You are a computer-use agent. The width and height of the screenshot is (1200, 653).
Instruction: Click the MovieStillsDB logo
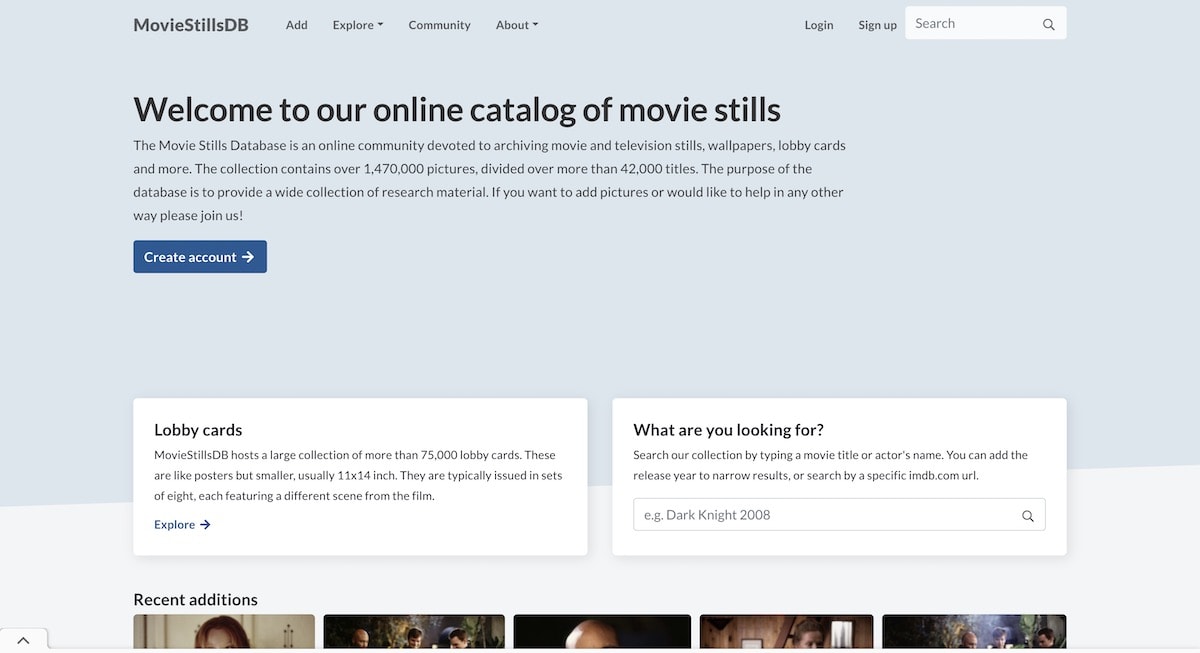click(x=191, y=24)
